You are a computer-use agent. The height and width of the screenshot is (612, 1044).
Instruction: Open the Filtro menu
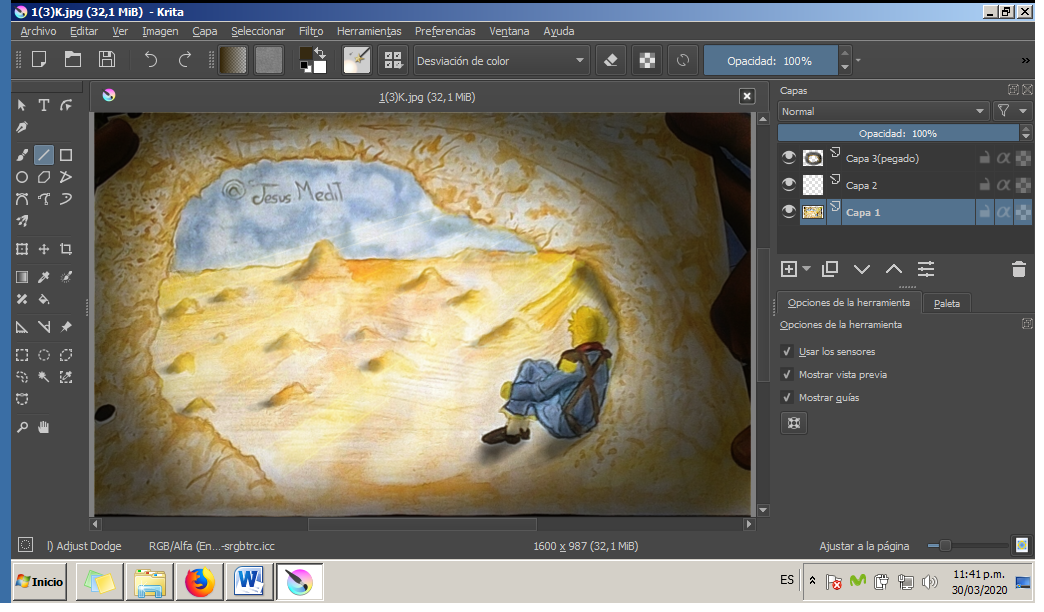(310, 31)
